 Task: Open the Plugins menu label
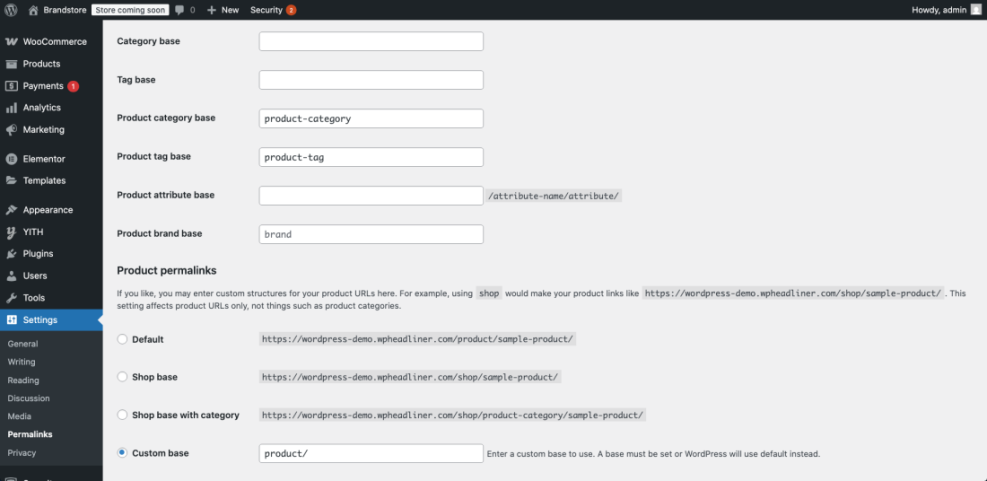coord(38,254)
